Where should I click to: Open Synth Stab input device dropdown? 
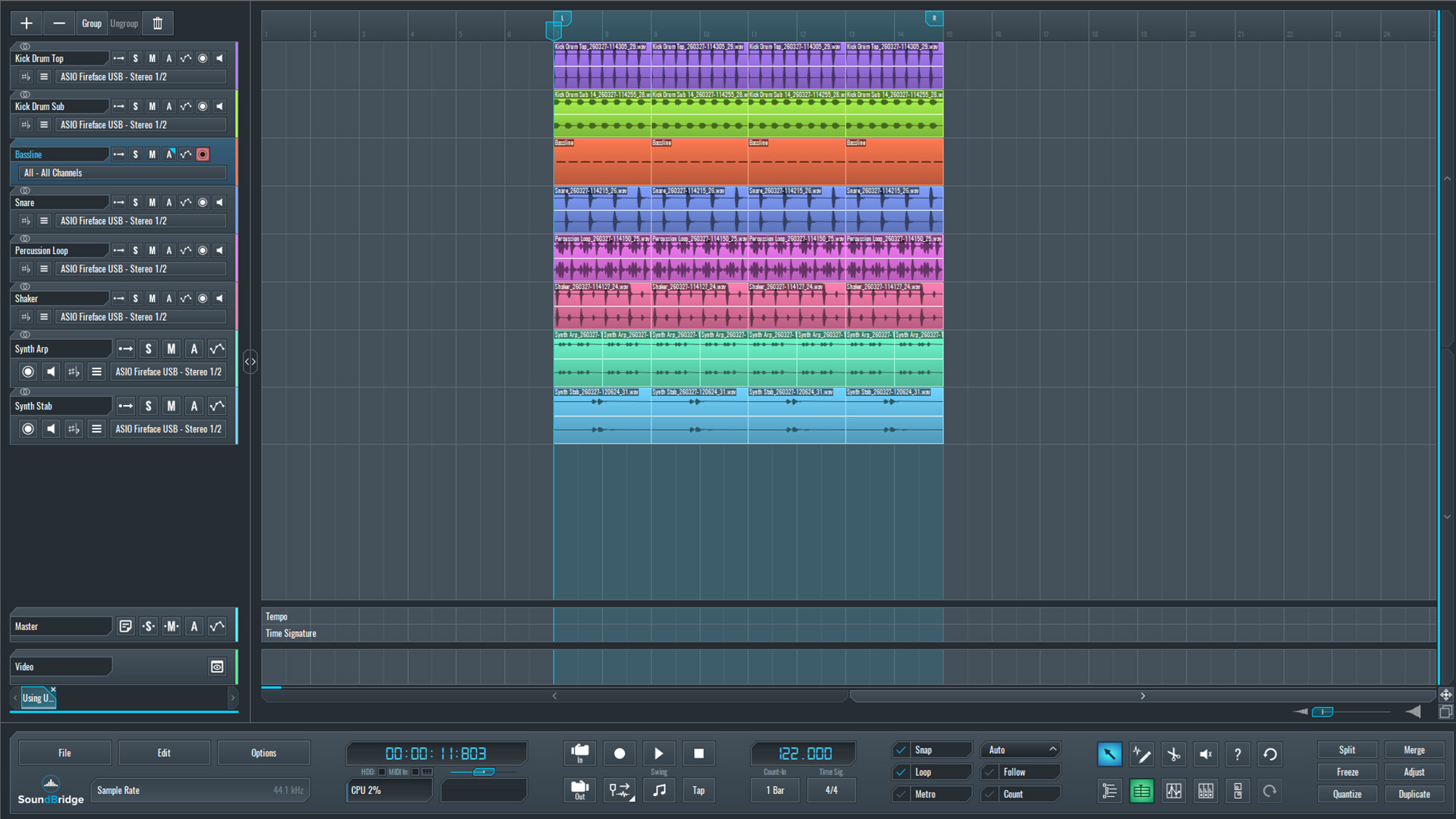click(168, 429)
